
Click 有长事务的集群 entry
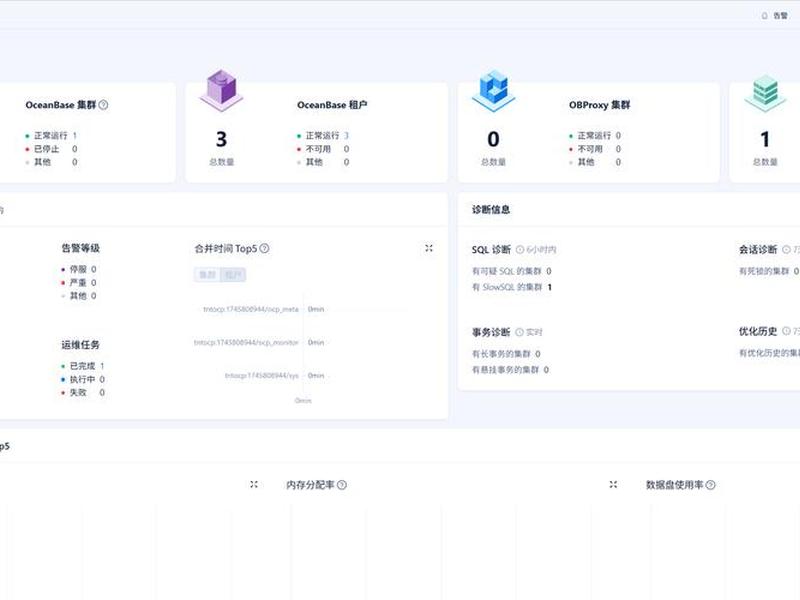[x=506, y=354]
